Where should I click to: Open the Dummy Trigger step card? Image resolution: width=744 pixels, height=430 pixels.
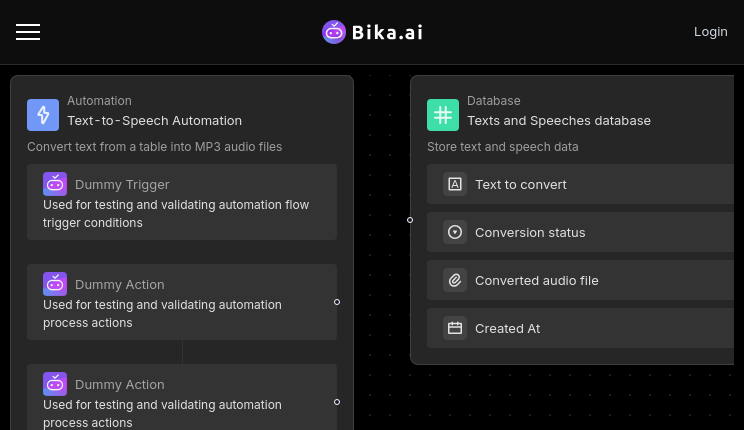182,202
